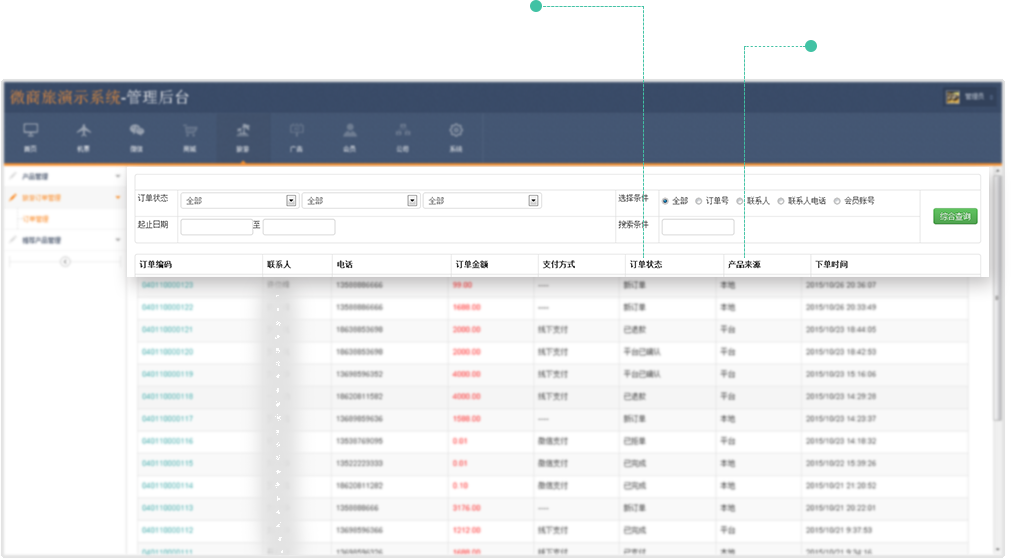The image size is (1011, 559).
Task: Click the monitor home icon in navigation
Action: (x=30, y=135)
